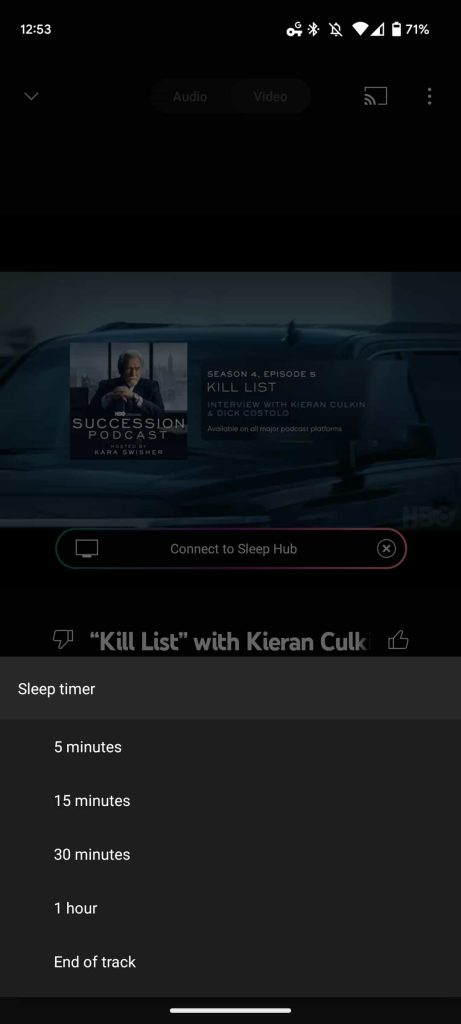Tap the battery status icon
This screenshot has width=461, height=1024.
[396, 29]
